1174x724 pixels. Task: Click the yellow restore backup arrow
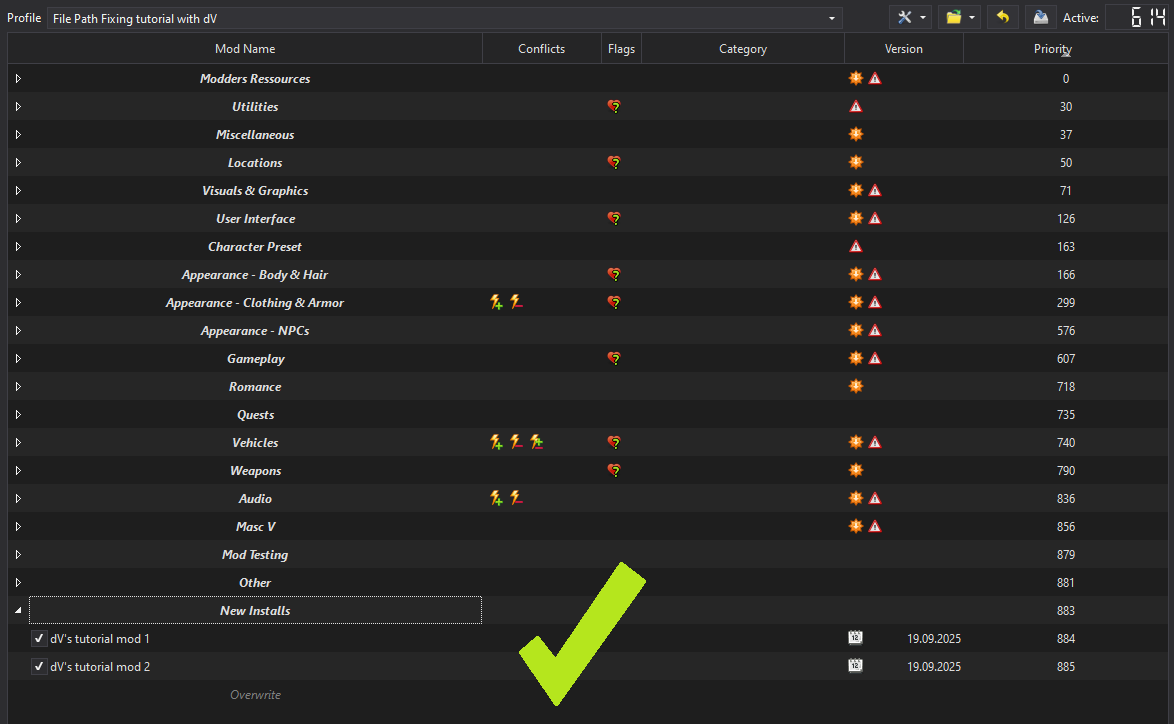click(1002, 17)
